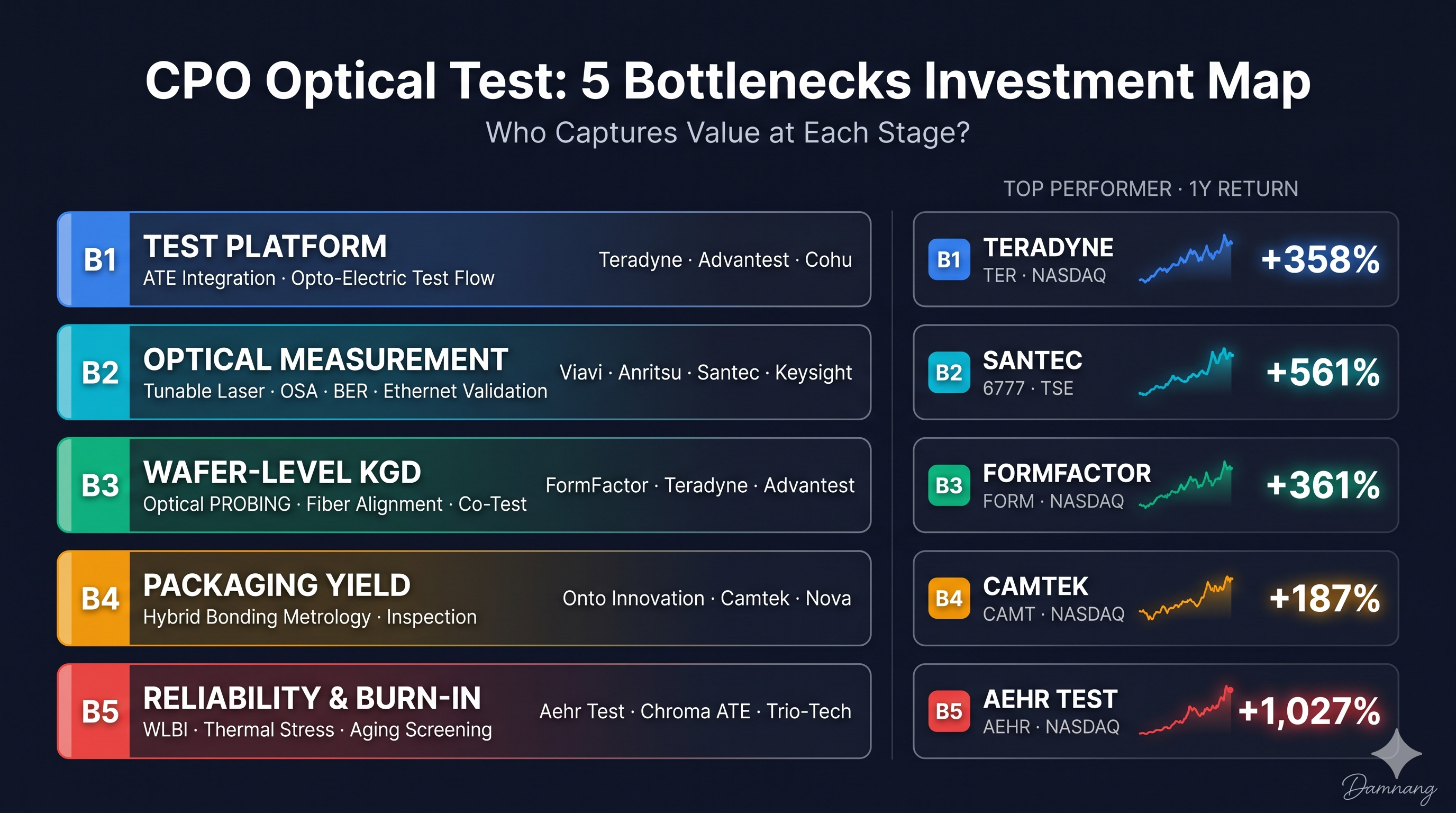Click the orange B4 badge beside Camtek
Image resolution: width=1456 pixels, height=813 pixels.
point(949,598)
